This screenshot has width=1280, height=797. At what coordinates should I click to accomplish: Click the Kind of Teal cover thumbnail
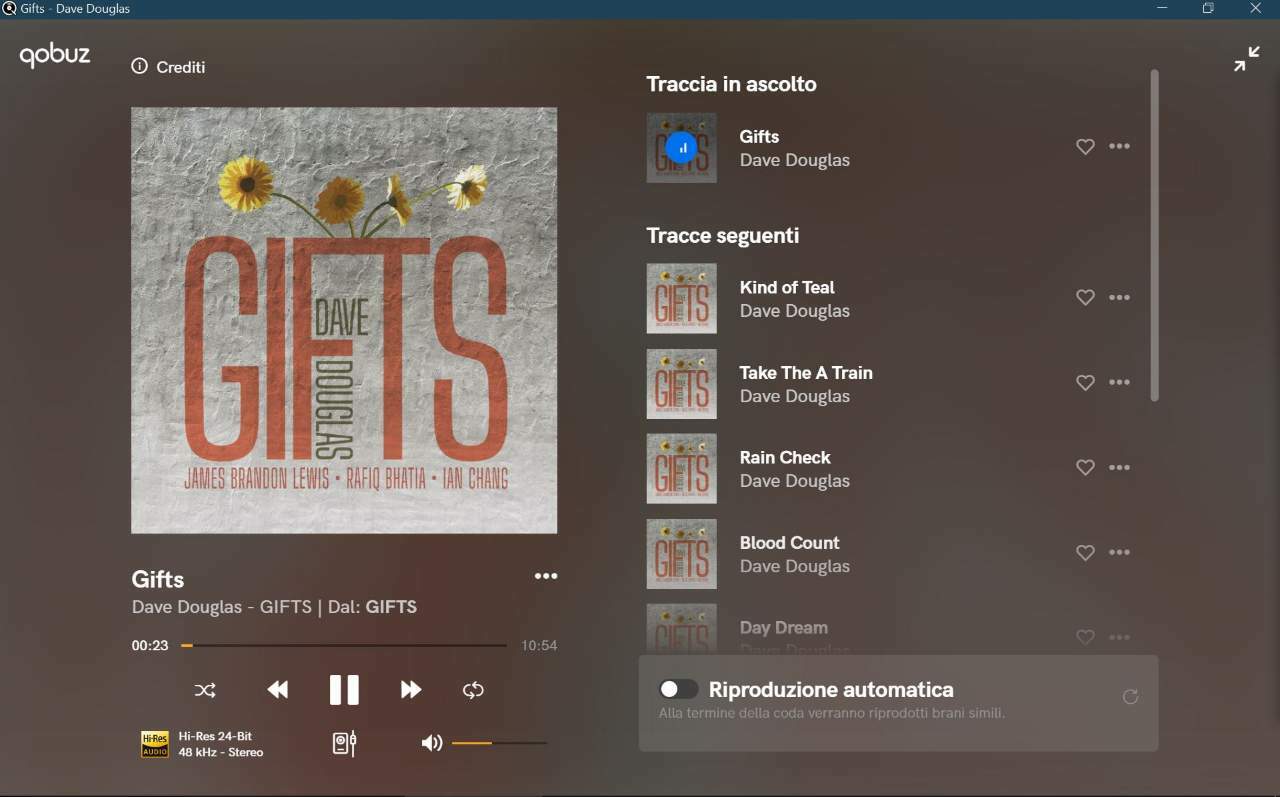point(681,298)
